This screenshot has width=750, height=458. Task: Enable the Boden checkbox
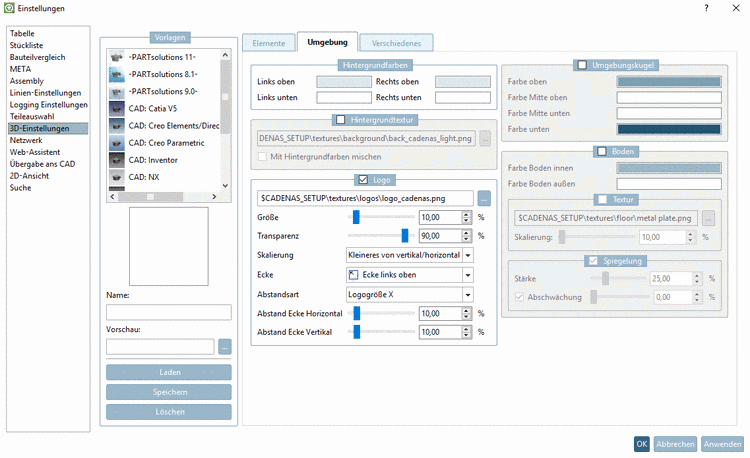602,152
